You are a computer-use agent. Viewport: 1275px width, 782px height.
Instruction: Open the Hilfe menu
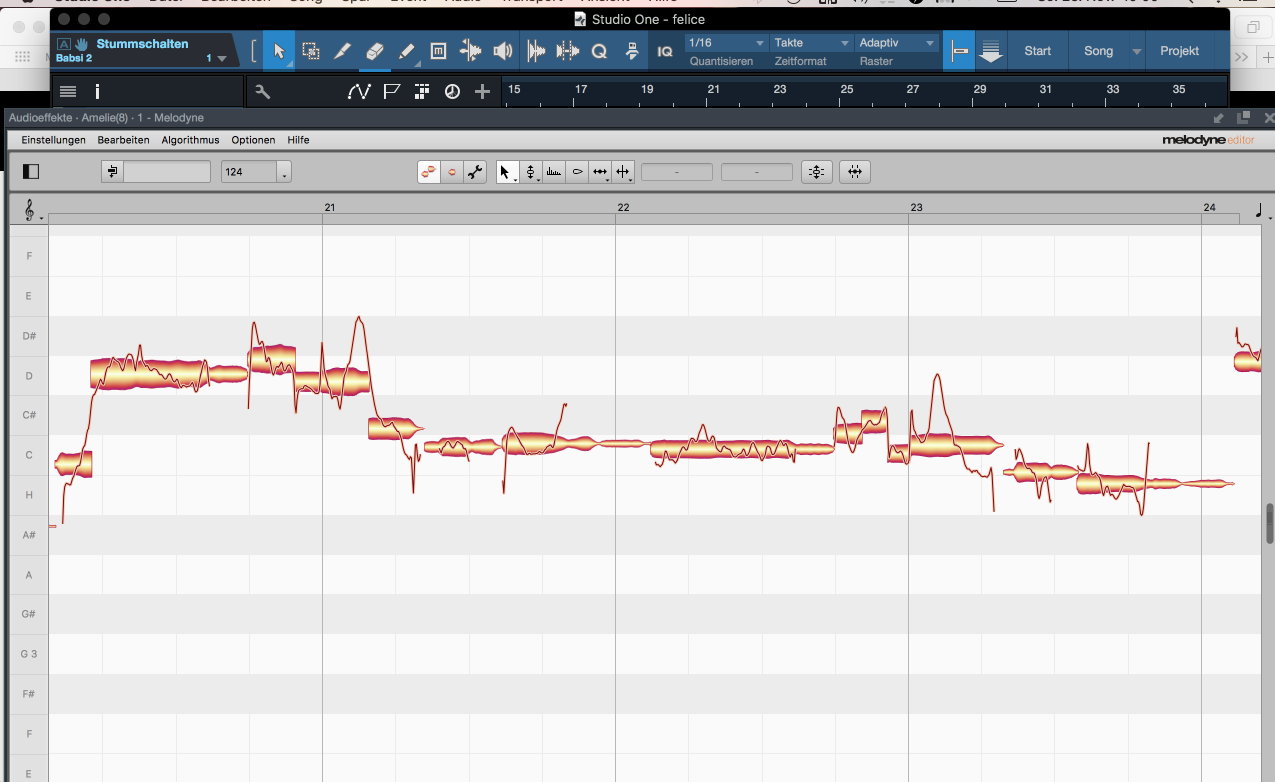tap(298, 140)
